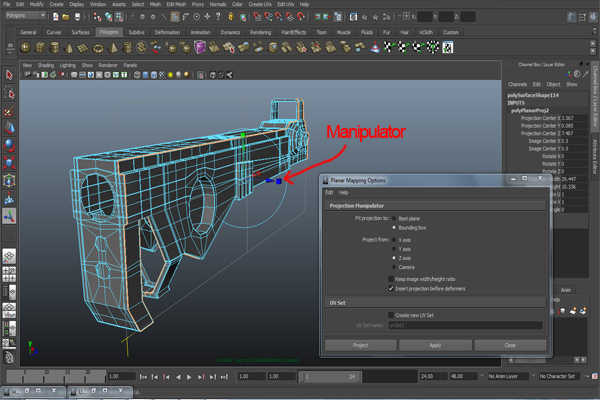The width and height of the screenshot is (600, 400).
Task: Switch to four view layout
Action: click(x=9, y=274)
